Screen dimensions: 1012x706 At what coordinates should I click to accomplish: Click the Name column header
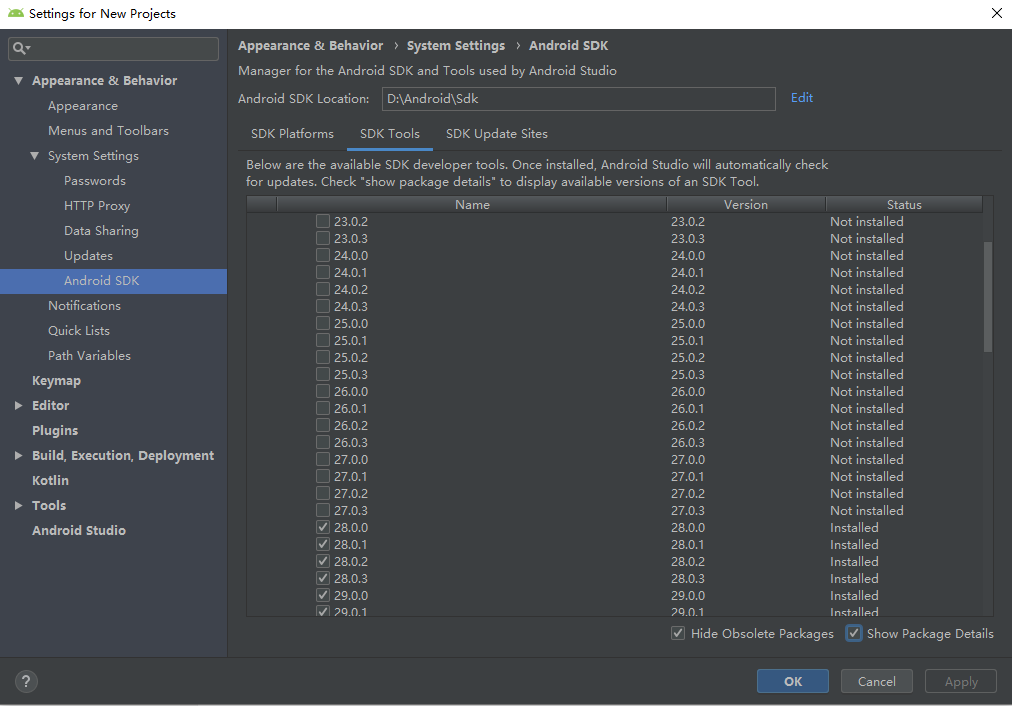[x=472, y=205]
